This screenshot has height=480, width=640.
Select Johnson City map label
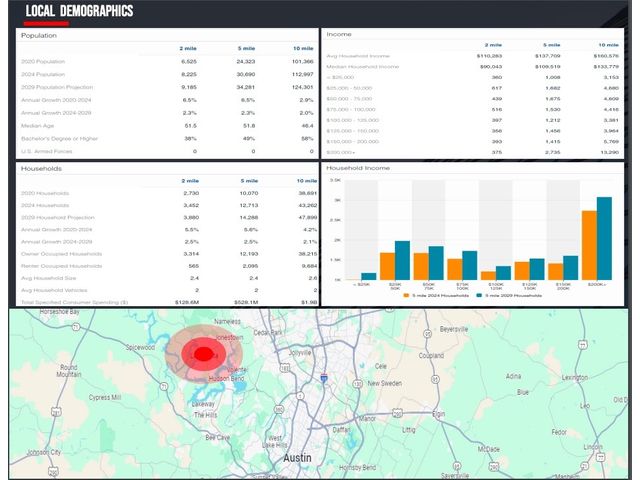coord(44,452)
